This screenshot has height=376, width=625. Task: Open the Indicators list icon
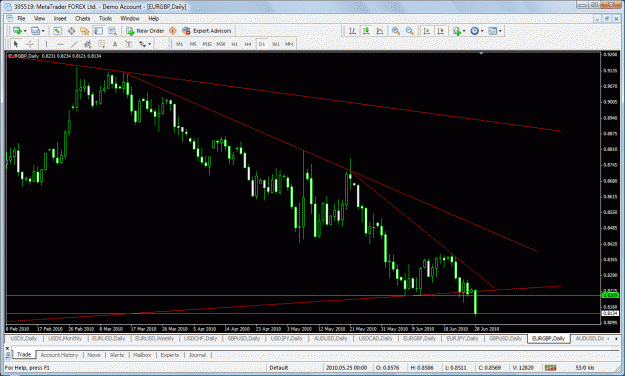click(457, 31)
